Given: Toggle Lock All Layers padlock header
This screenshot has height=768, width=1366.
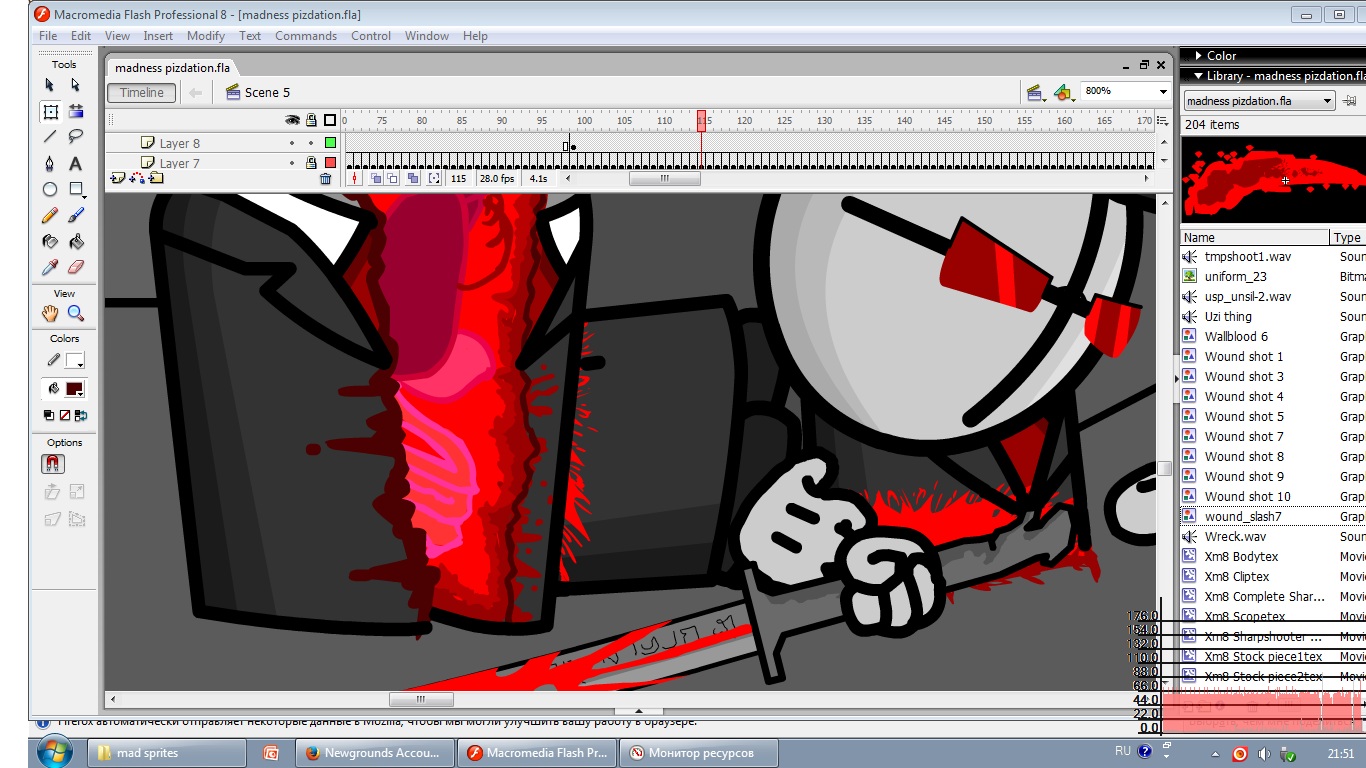Looking at the screenshot, I should click(x=311, y=120).
